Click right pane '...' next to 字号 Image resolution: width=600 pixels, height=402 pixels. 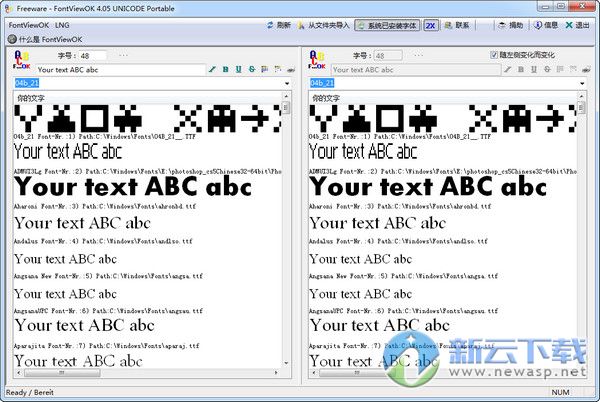coord(418,55)
